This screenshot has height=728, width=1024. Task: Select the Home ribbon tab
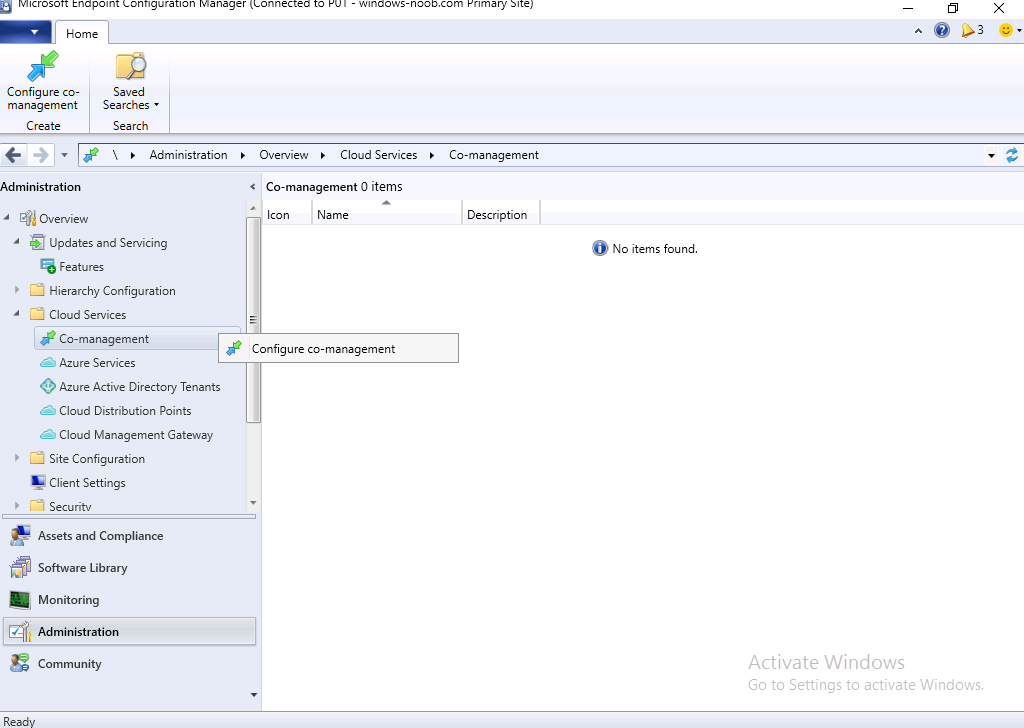[x=82, y=34]
